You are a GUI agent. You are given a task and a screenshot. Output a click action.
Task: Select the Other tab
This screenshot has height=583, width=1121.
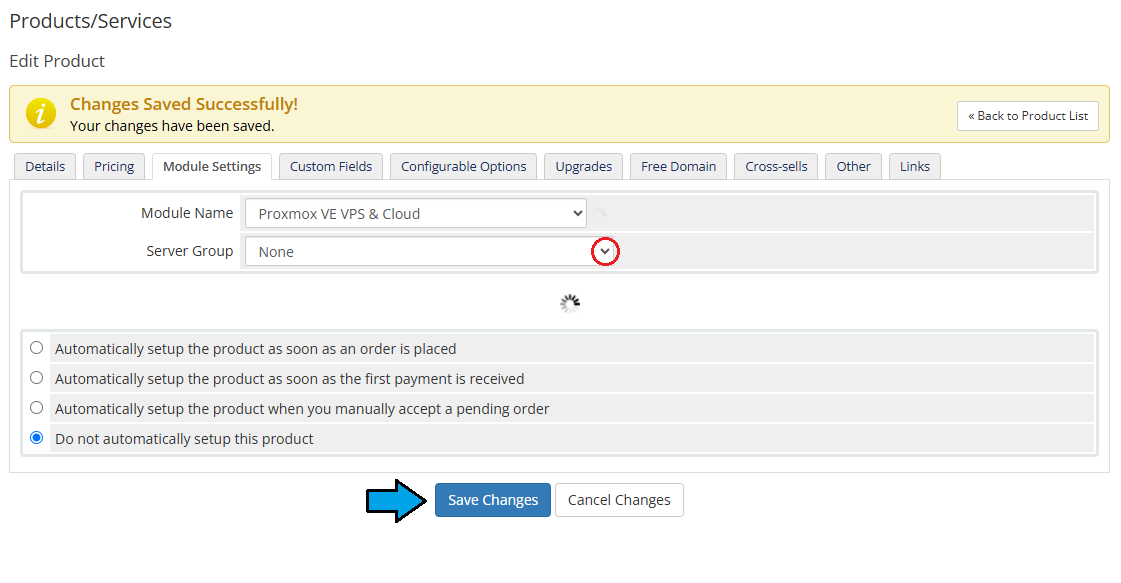854,166
